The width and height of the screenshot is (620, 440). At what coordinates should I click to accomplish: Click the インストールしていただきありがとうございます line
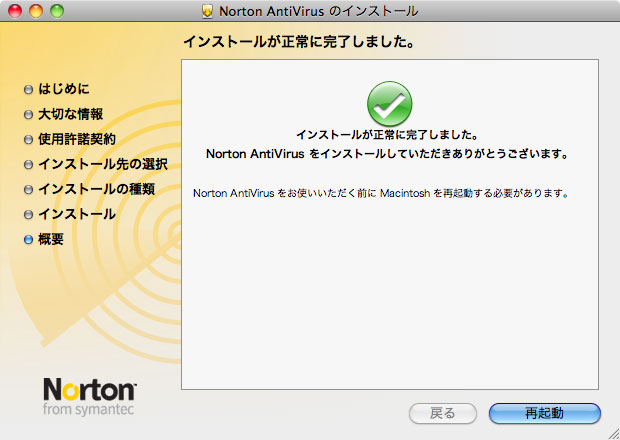tap(387, 153)
